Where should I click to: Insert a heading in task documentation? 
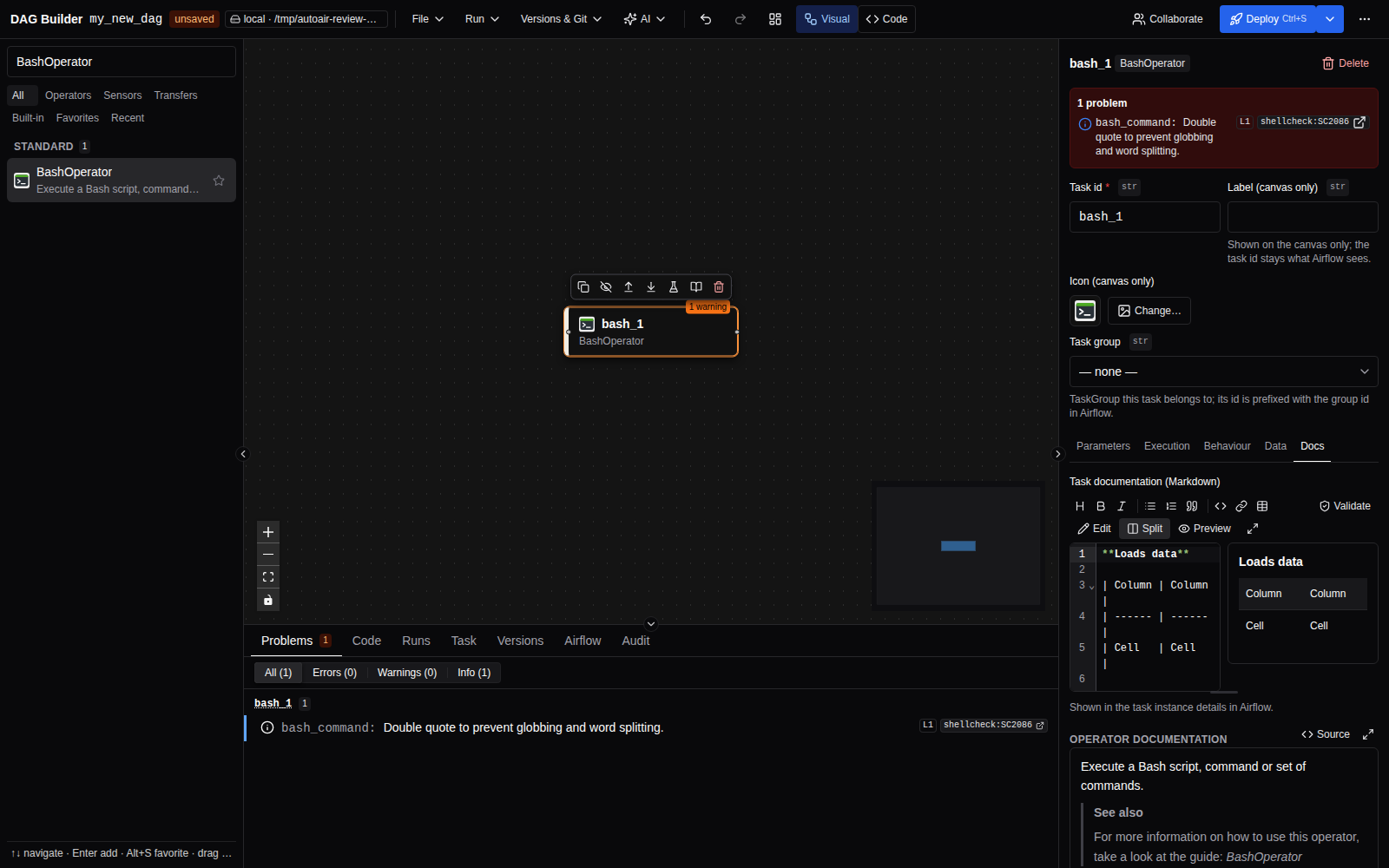(1080, 506)
